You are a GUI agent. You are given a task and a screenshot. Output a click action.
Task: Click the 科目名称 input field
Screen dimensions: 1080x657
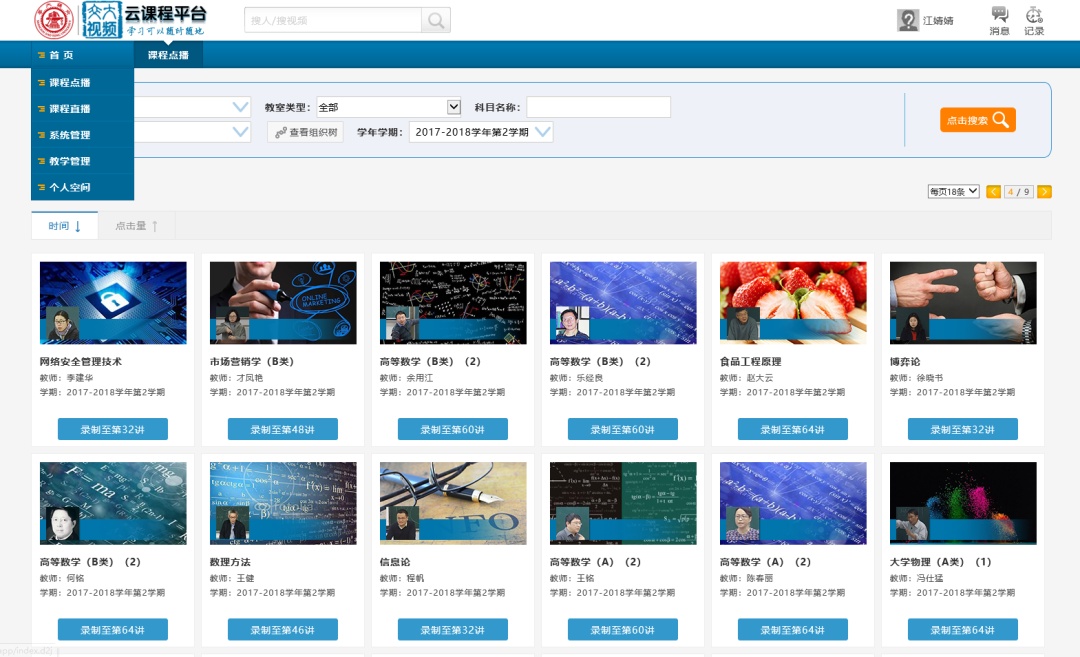click(598, 107)
